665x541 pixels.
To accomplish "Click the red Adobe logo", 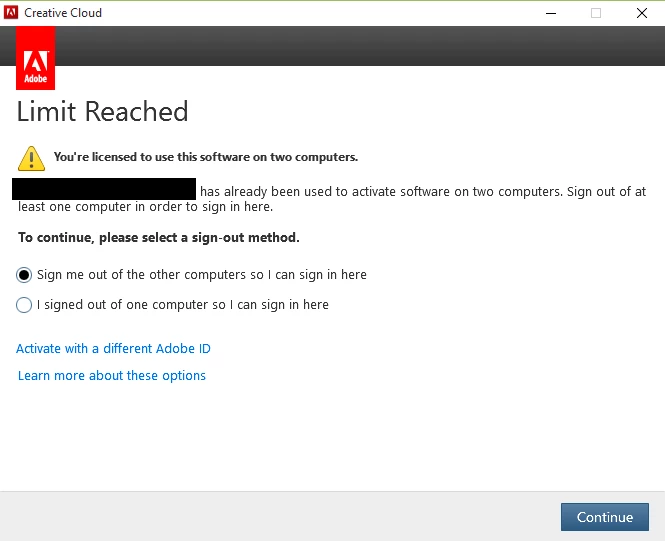I will (x=36, y=58).
